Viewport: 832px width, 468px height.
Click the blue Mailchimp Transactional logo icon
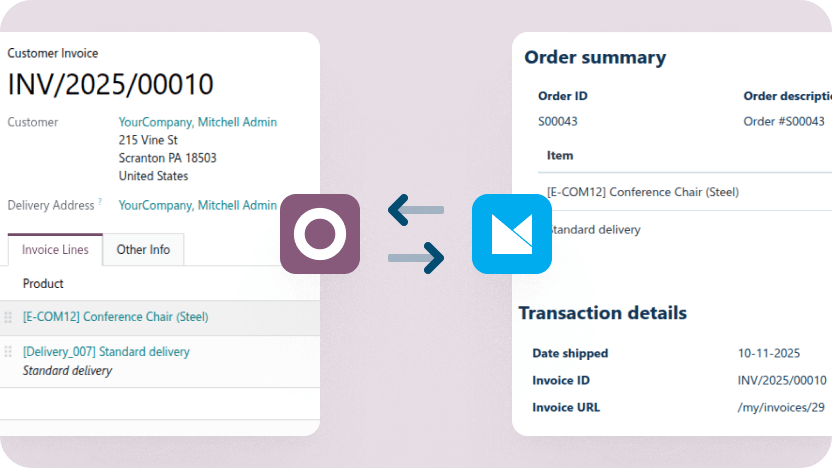point(511,234)
